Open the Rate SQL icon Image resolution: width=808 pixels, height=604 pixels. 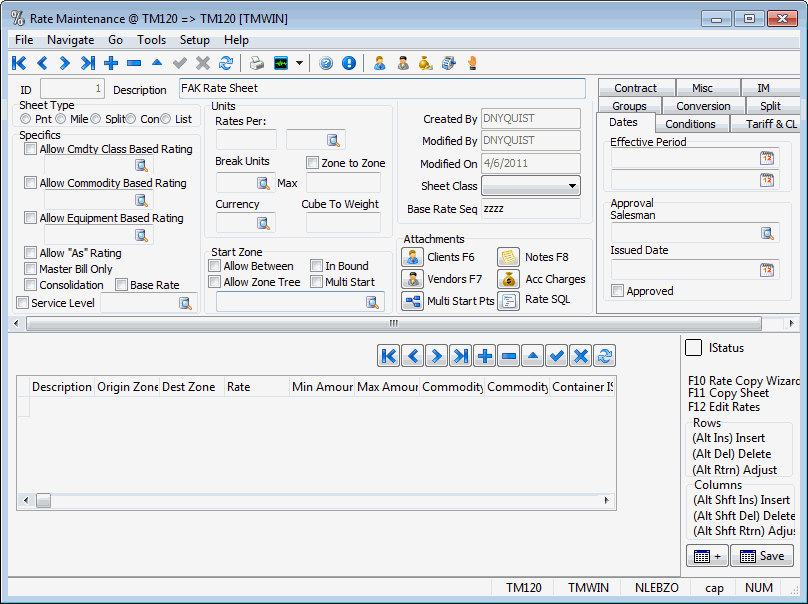pos(509,301)
